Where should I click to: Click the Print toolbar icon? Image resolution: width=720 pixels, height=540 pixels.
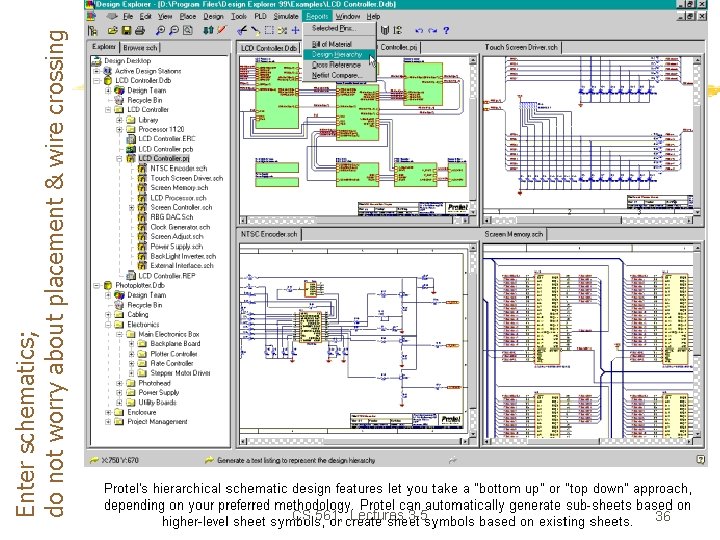click(x=140, y=30)
